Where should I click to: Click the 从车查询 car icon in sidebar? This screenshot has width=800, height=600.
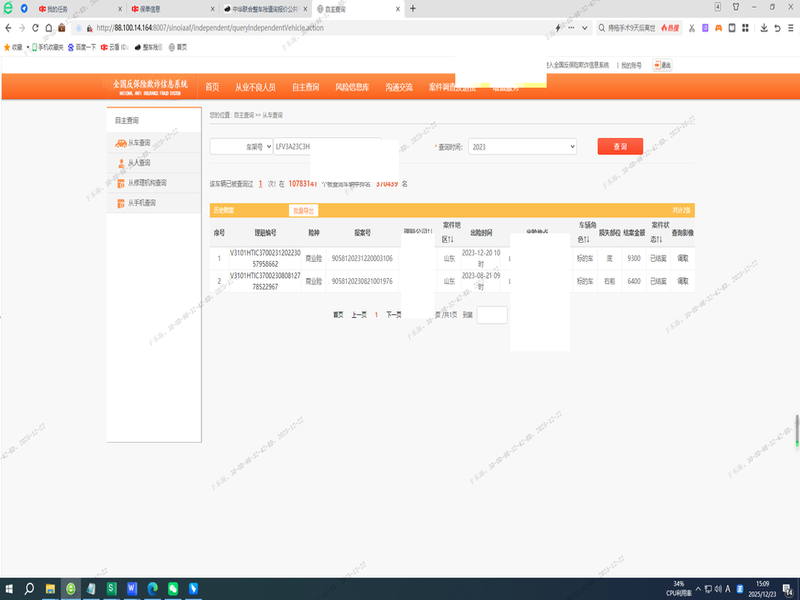pyautogui.click(x=120, y=144)
